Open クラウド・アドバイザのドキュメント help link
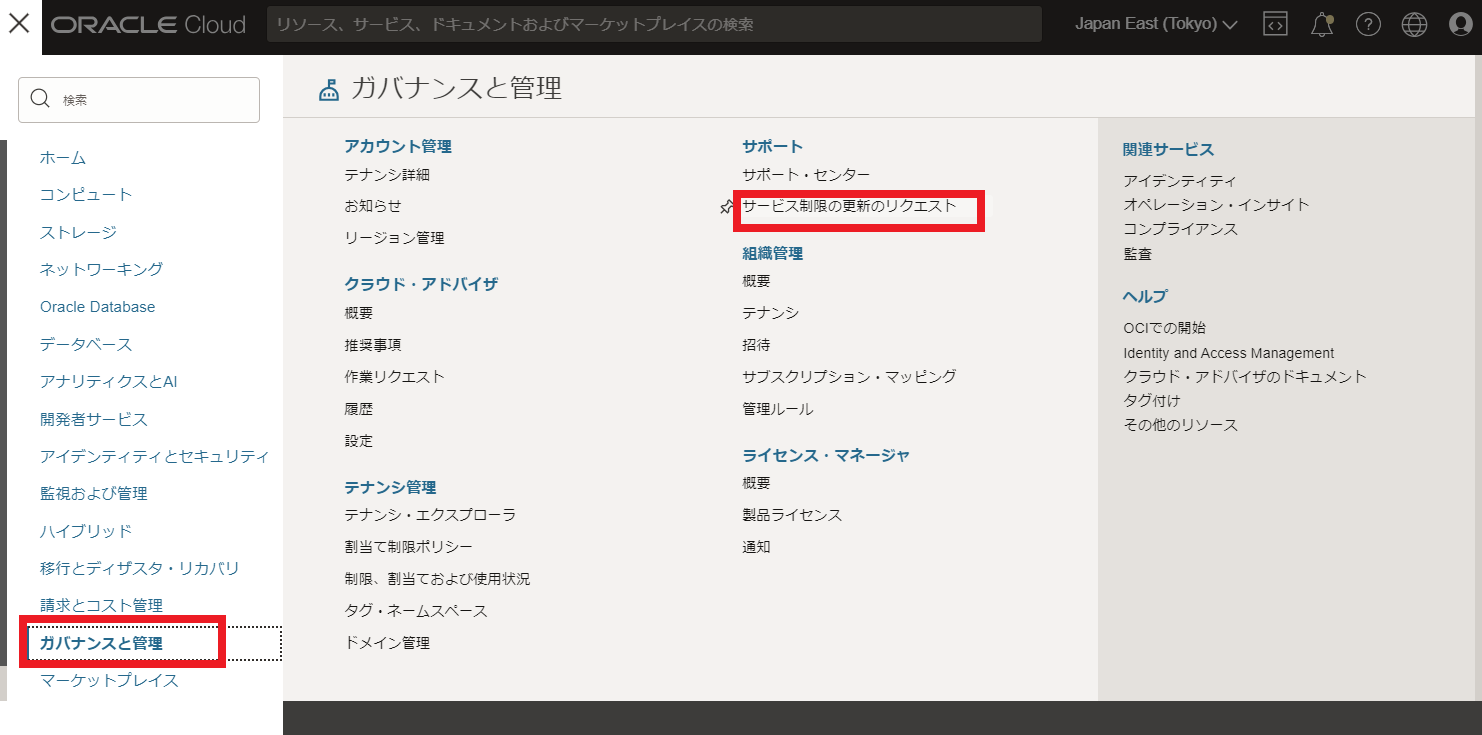The height and width of the screenshot is (735, 1482). [1245, 377]
